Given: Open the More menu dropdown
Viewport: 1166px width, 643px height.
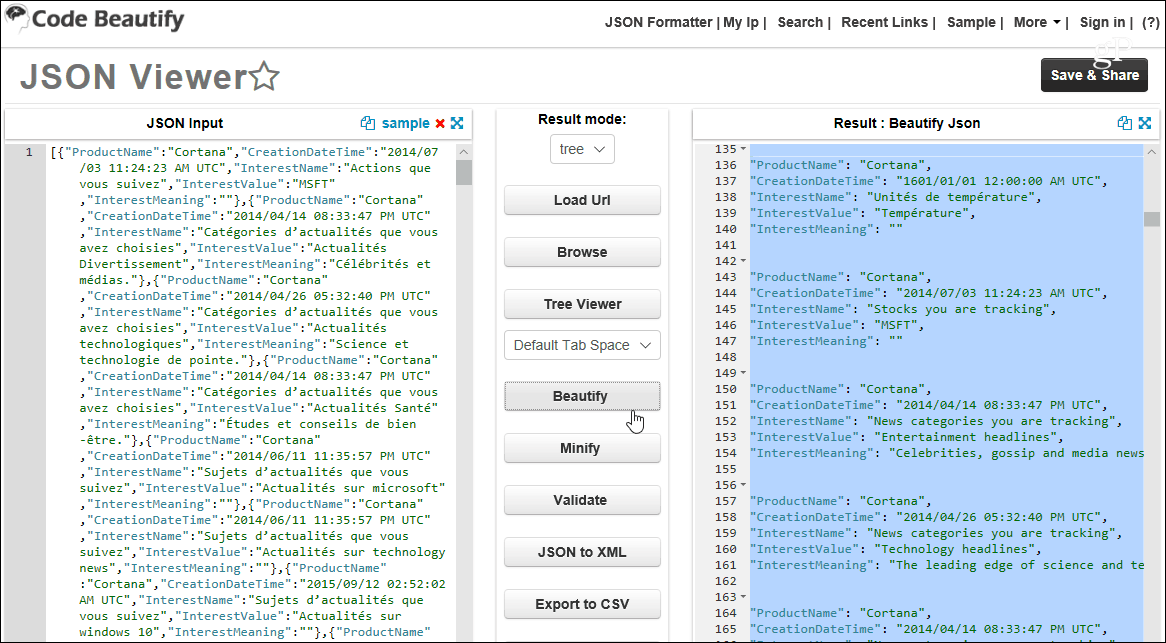Looking at the screenshot, I should (1037, 22).
